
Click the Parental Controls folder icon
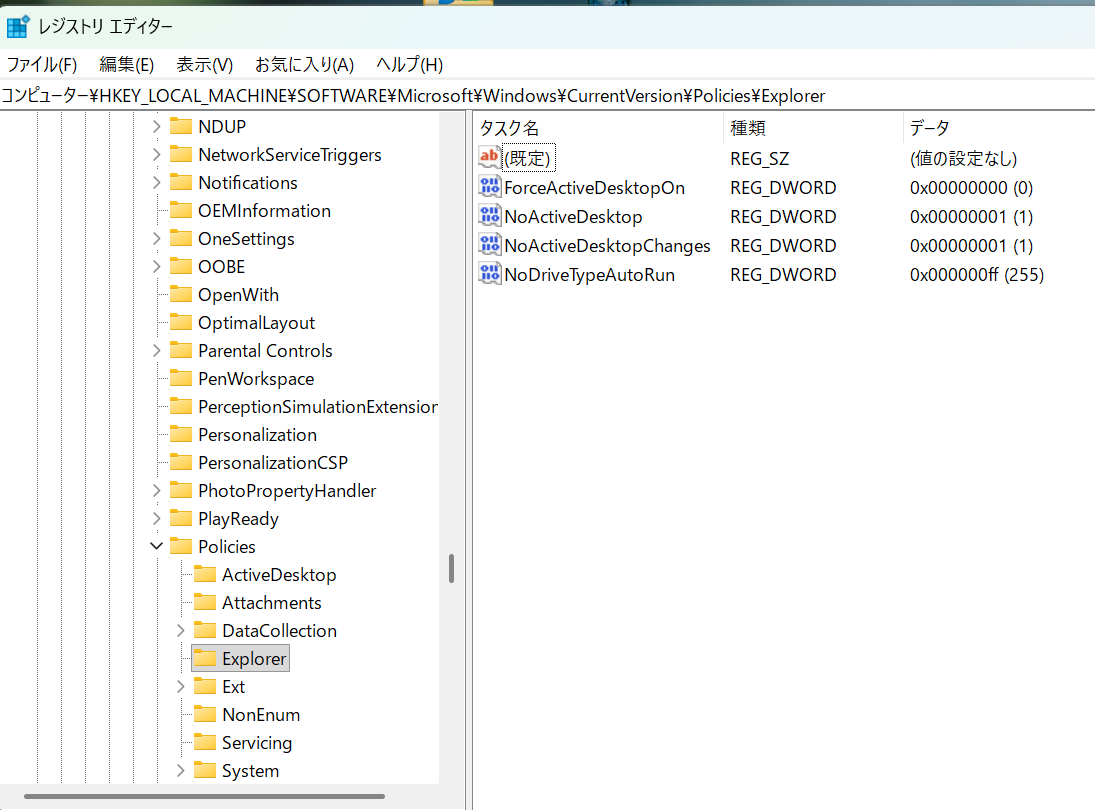[181, 350]
